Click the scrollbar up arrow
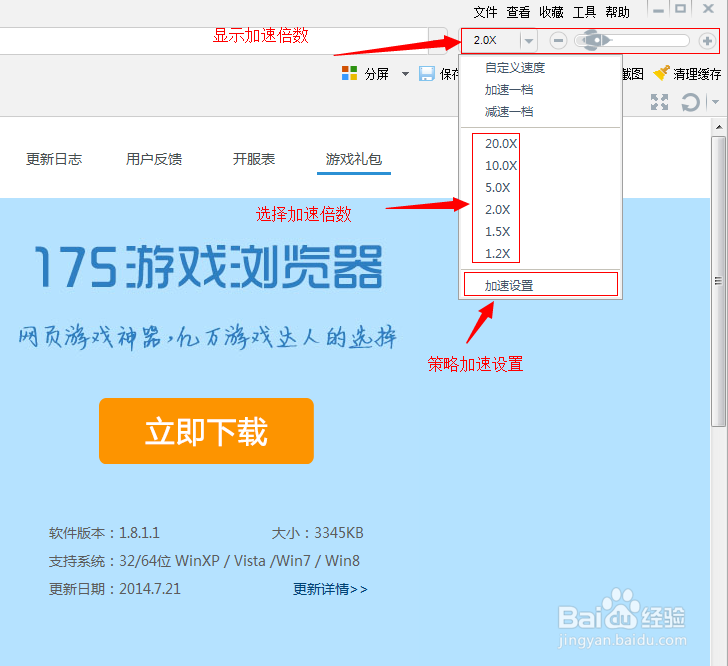The height and width of the screenshot is (666, 728). tap(719, 127)
